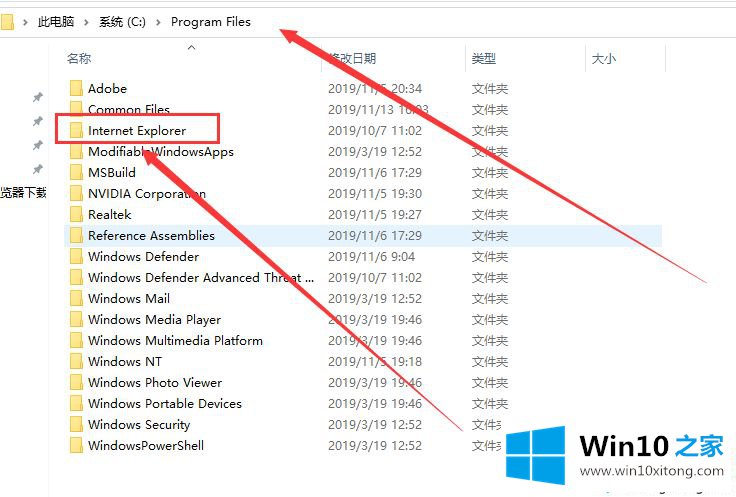736x497 pixels.
Task: Click the NVIDIA Corporation folder icon
Action: (x=76, y=193)
